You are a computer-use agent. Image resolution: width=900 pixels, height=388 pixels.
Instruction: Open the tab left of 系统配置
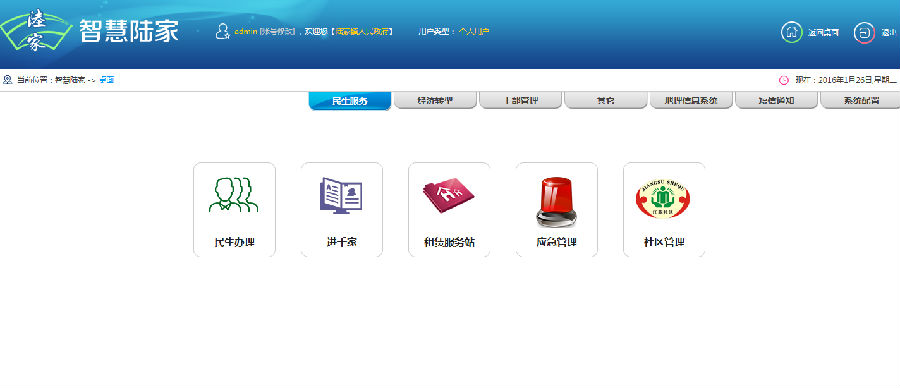[776, 100]
